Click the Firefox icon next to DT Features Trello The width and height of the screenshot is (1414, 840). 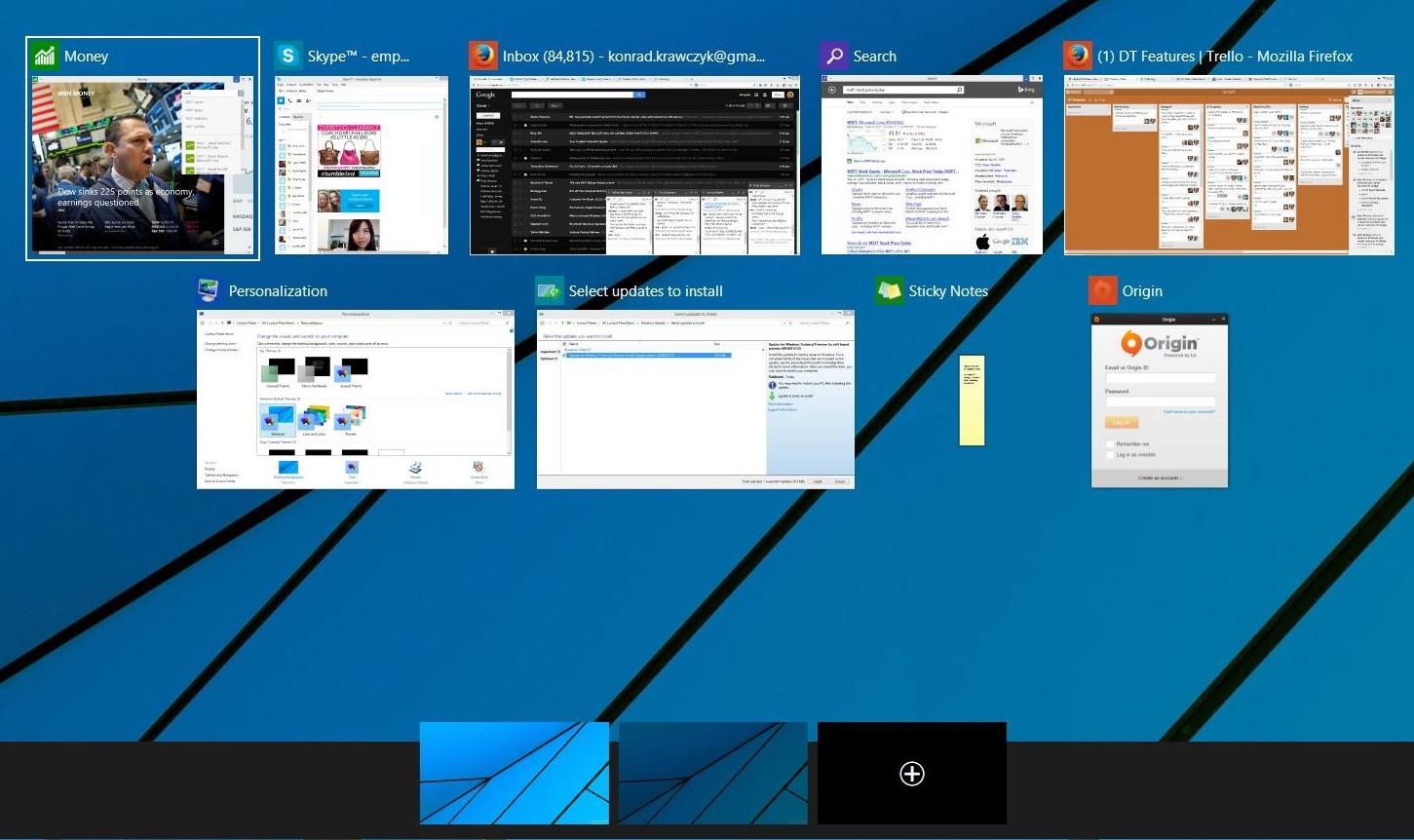(1078, 56)
